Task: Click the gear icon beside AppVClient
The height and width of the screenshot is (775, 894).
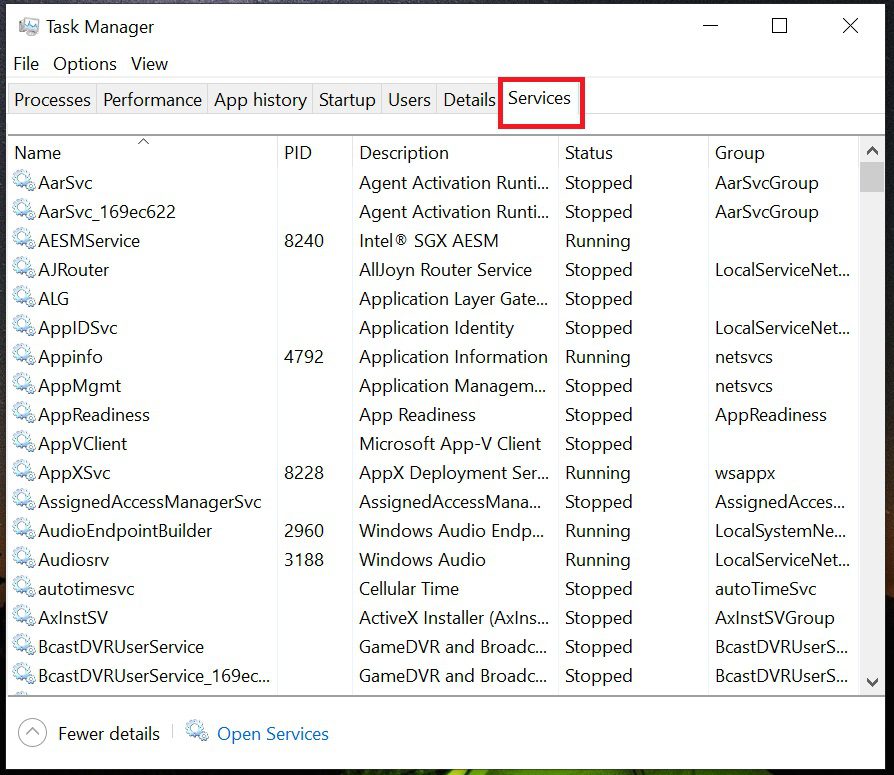Action: (24, 443)
